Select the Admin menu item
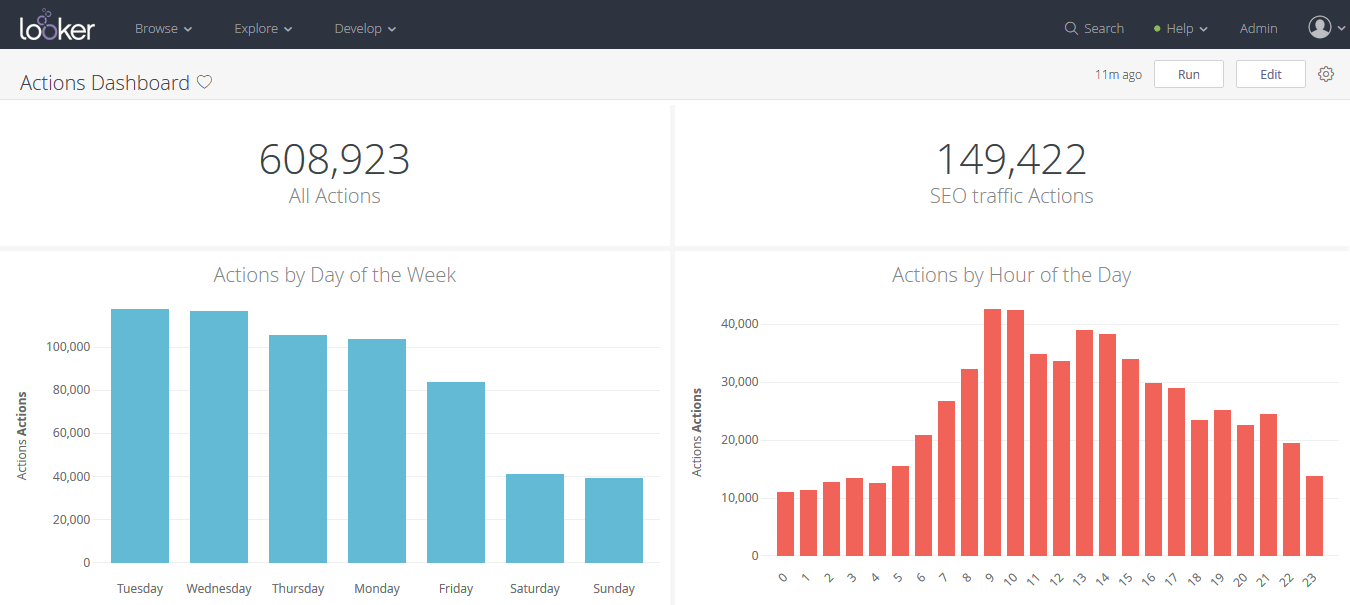The width and height of the screenshot is (1350, 605). click(1258, 28)
